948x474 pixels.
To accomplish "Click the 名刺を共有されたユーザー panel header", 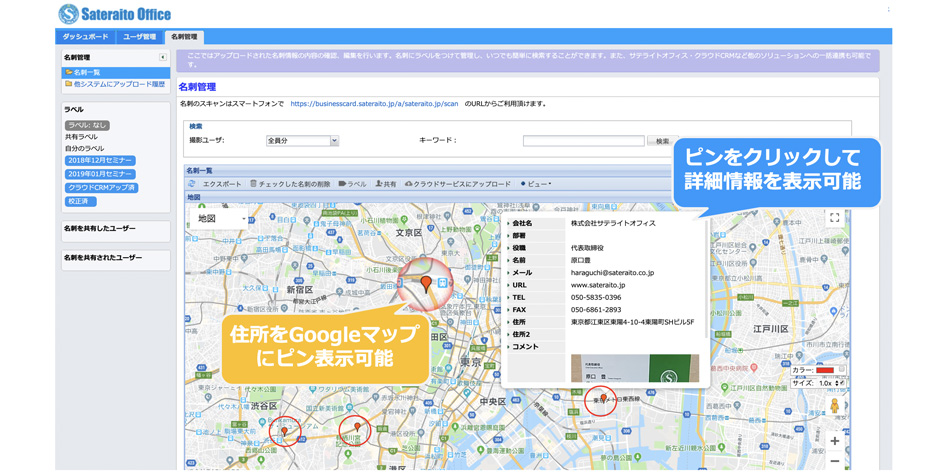I will 115,258.
